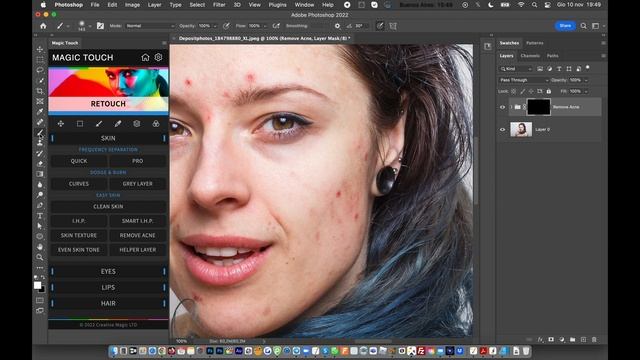Open brush settings panel icon in options bar
Viewport: 640px width, 360px height.
[x=100, y=26]
